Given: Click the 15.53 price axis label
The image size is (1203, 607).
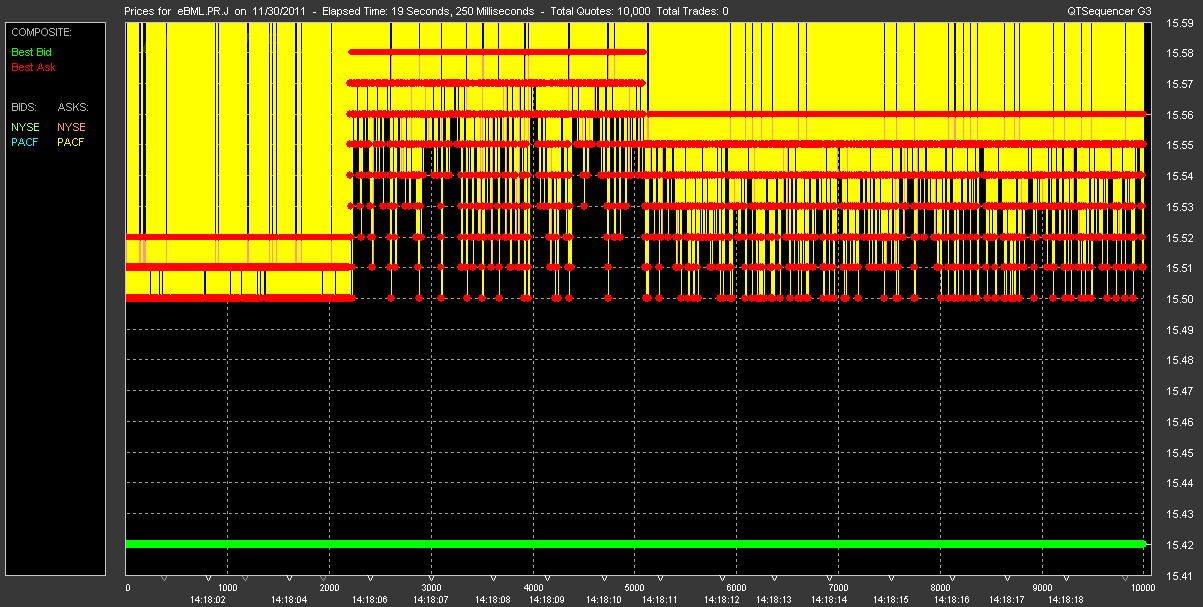Looking at the screenshot, I should coord(1180,207).
